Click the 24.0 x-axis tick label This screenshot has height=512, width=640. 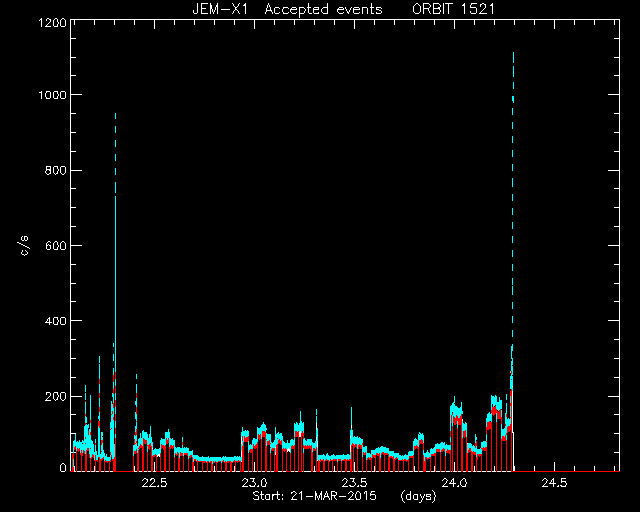[454, 483]
